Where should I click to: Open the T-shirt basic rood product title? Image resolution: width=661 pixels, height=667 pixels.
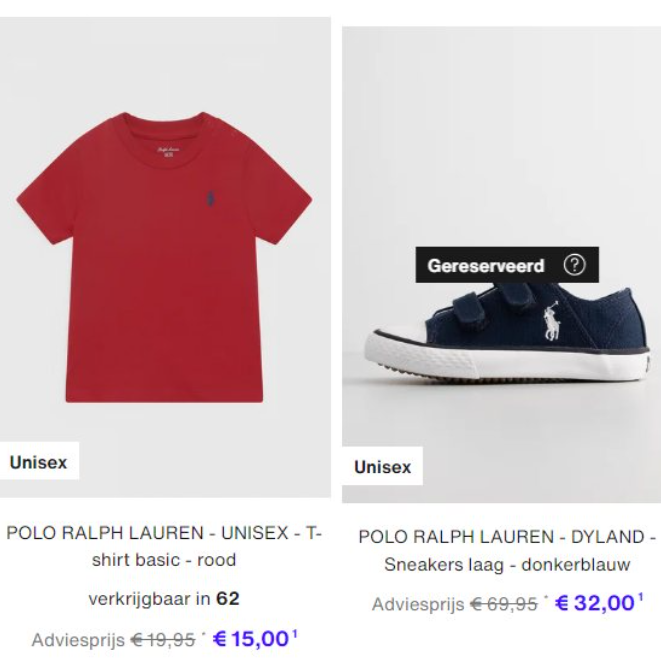coord(164,546)
